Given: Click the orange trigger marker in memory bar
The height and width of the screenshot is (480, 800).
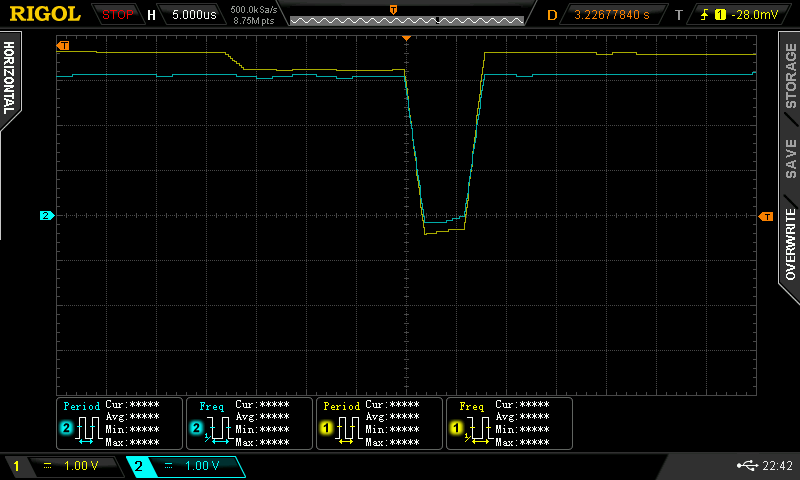Looking at the screenshot, I should (393, 9).
